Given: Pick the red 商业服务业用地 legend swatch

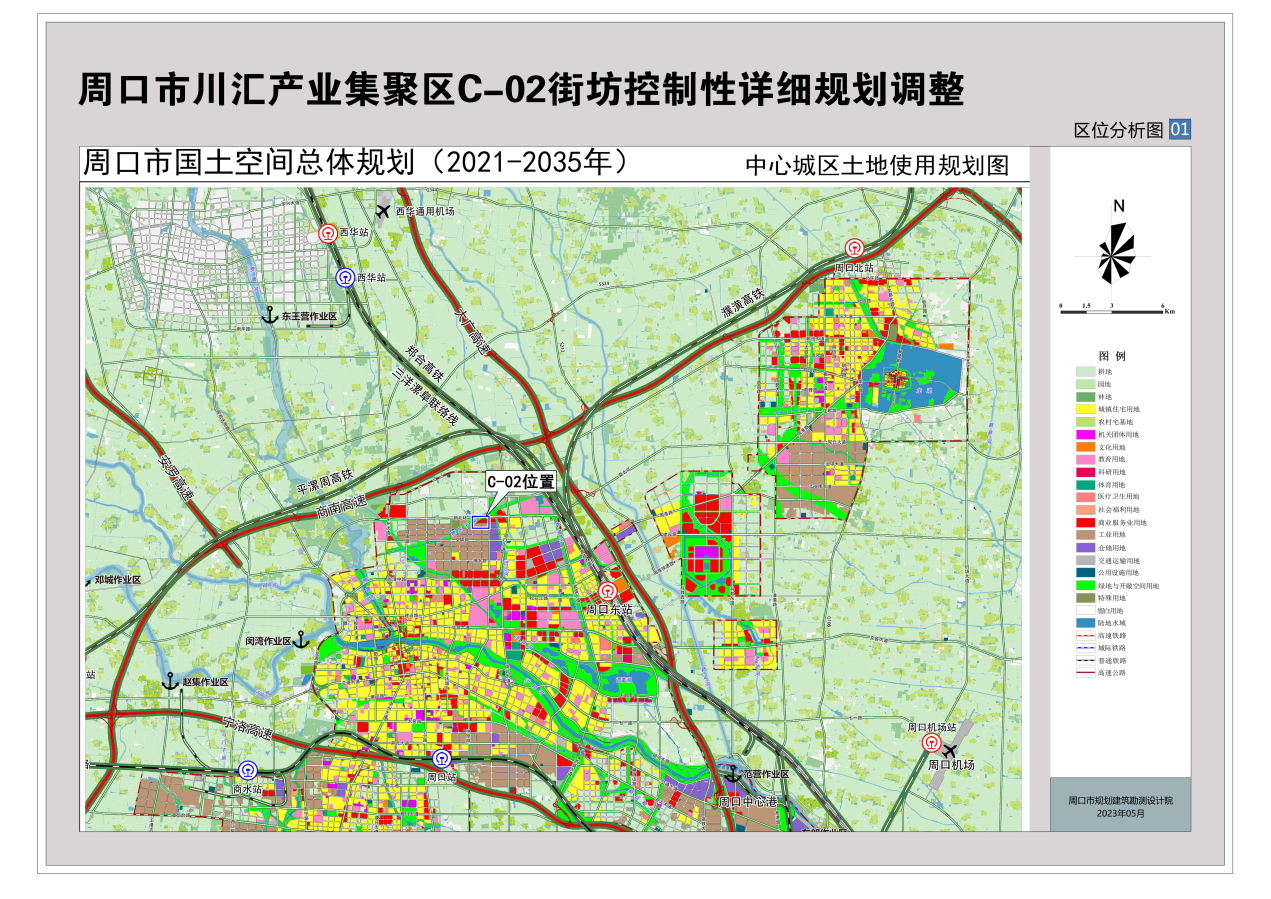Looking at the screenshot, I should pos(1084,522).
